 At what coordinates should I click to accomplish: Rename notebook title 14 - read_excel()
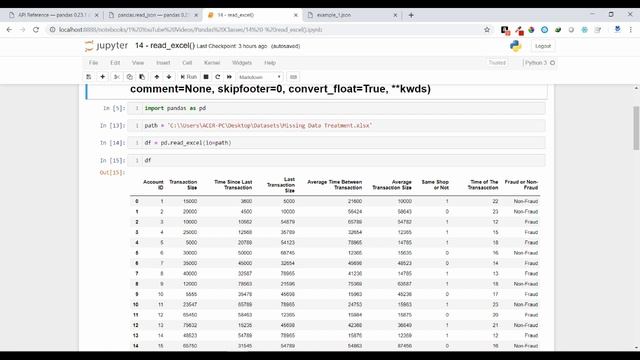tap(165, 46)
